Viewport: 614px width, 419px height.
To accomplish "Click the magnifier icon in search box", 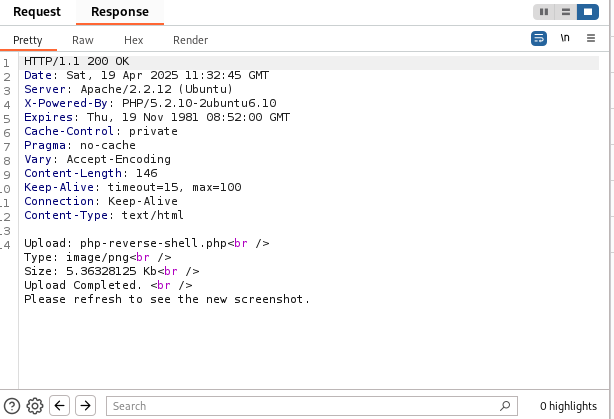I will pos(506,406).
